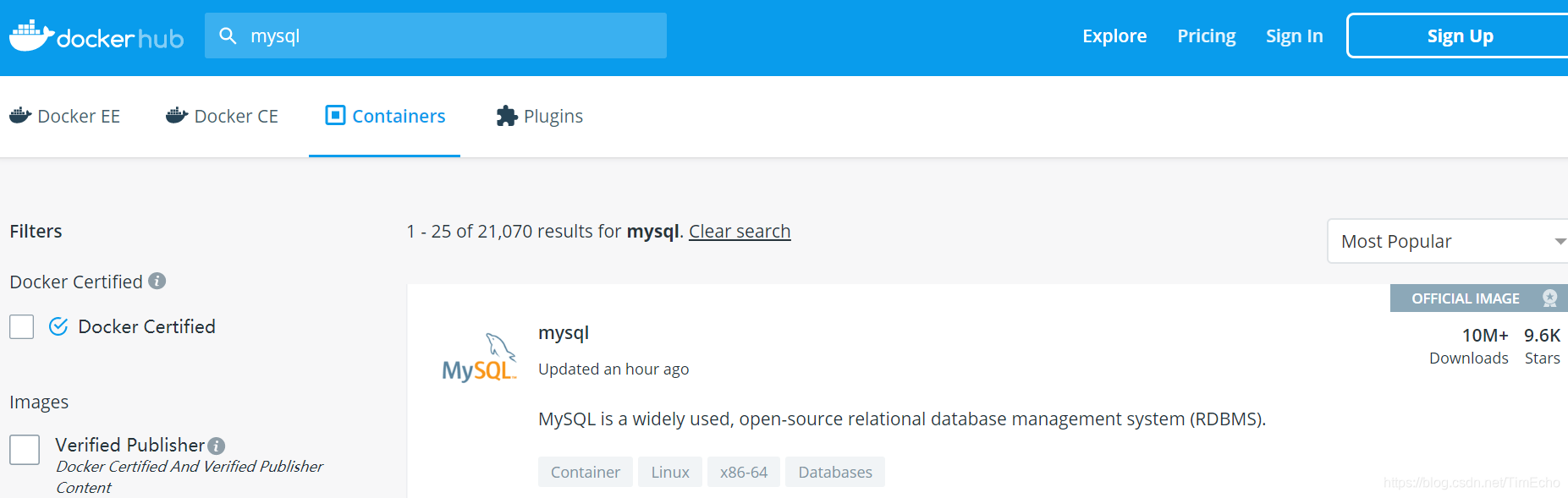Image resolution: width=1568 pixels, height=498 pixels.
Task: Click the Clear search link
Action: 740,232
